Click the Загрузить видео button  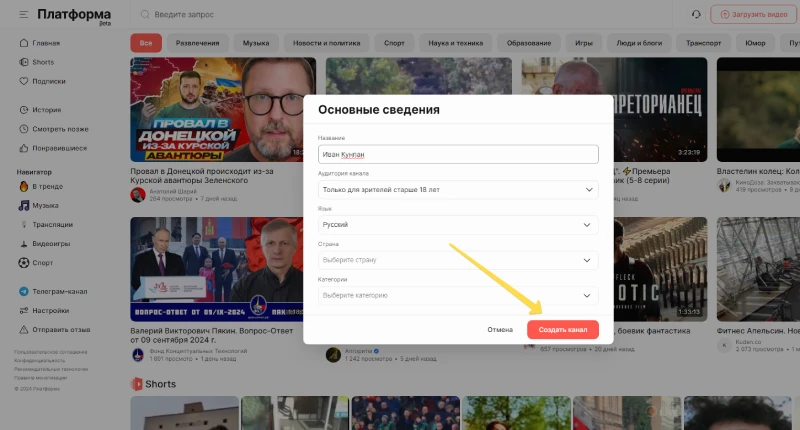[753, 14]
